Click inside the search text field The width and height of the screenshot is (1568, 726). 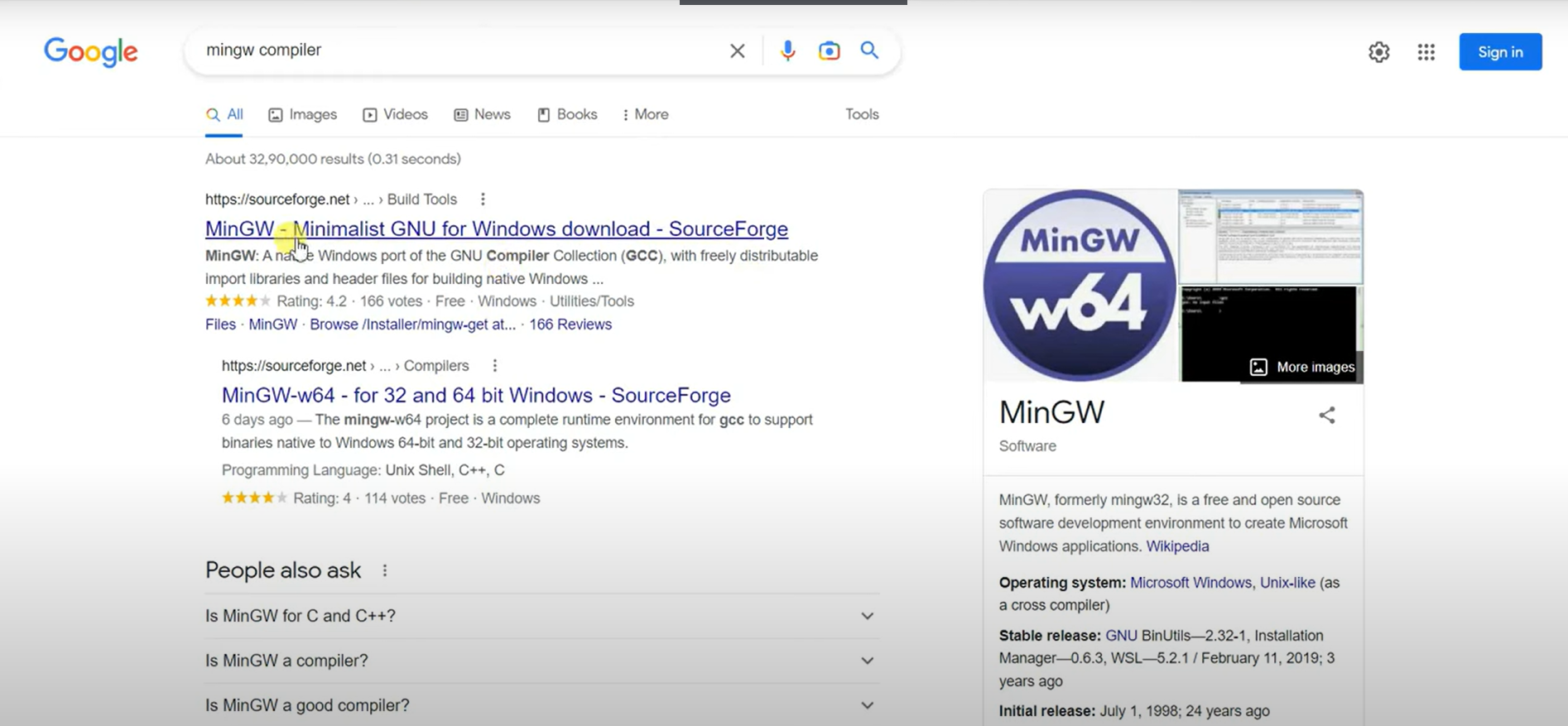tap(455, 50)
